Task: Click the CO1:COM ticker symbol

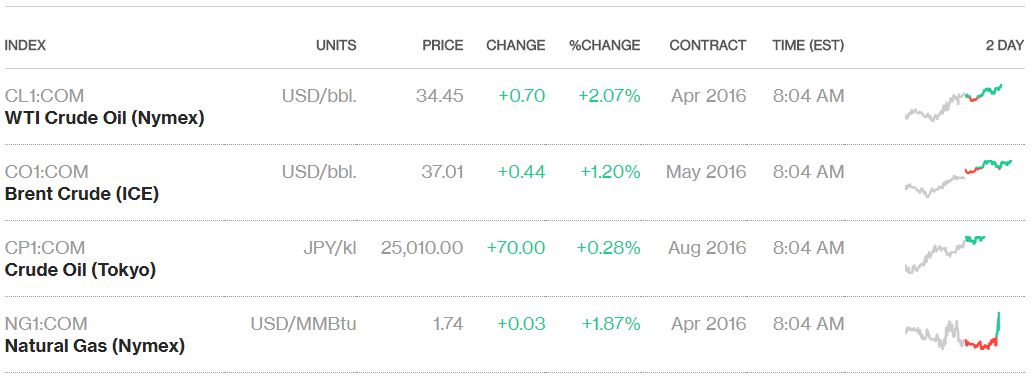Action: point(46,172)
